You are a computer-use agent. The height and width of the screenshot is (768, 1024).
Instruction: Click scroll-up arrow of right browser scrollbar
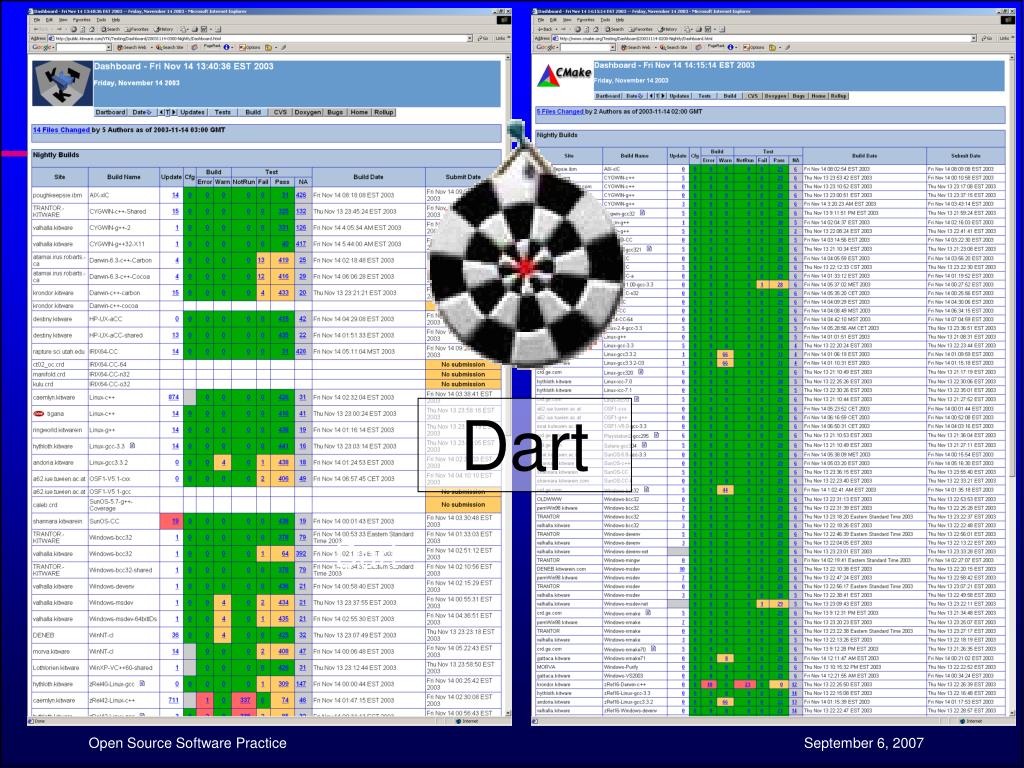click(x=1012, y=57)
